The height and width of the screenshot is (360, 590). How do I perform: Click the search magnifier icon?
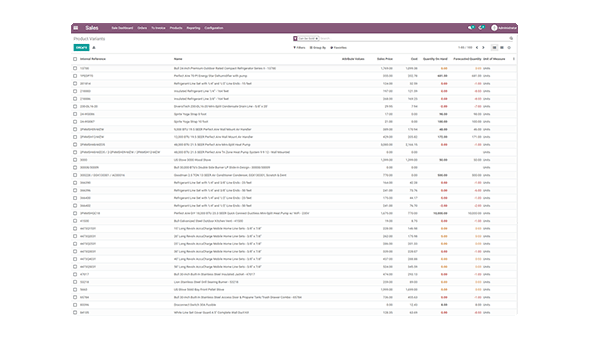coord(511,38)
